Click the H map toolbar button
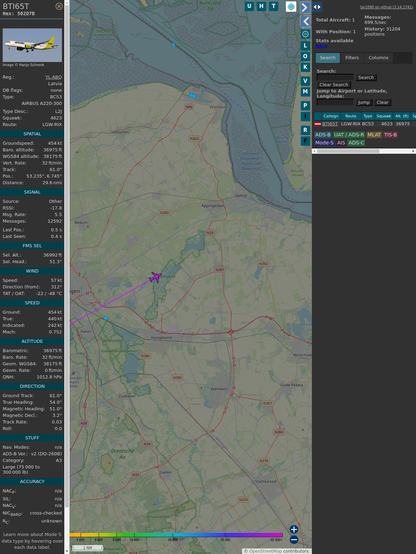This screenshot has width=416, height=554. point(262,6)
